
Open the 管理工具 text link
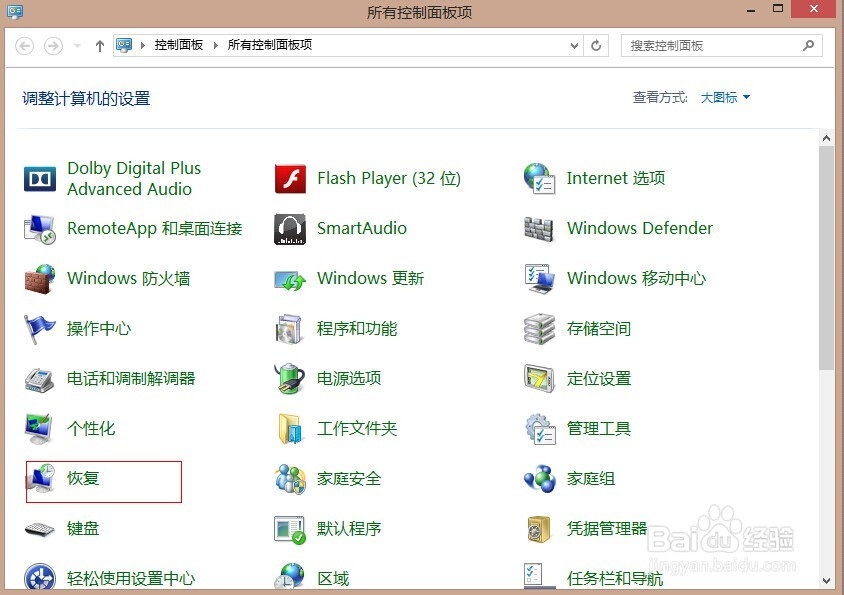pos(599,429)
